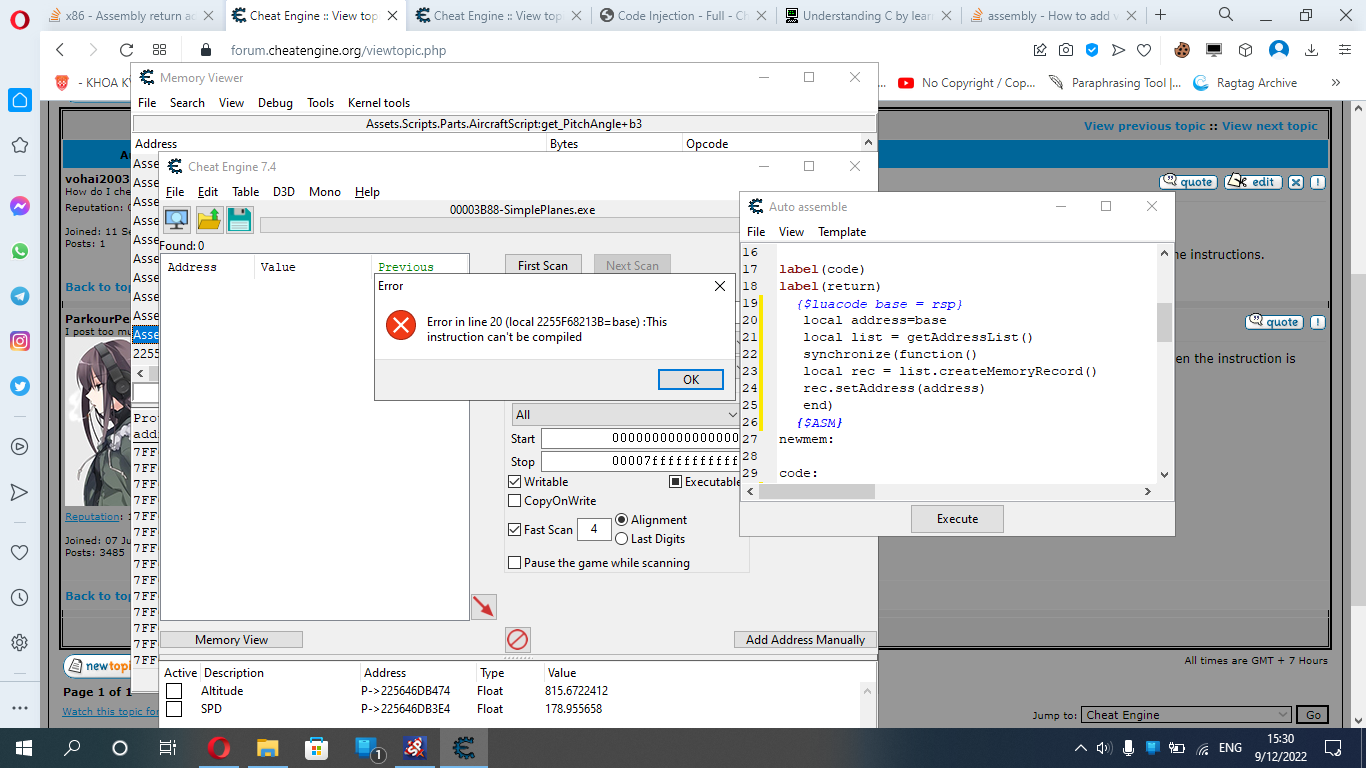Enable the CopyOnWrite checkbox
This screenshot has height=768, width=1366.
point(515,501)
